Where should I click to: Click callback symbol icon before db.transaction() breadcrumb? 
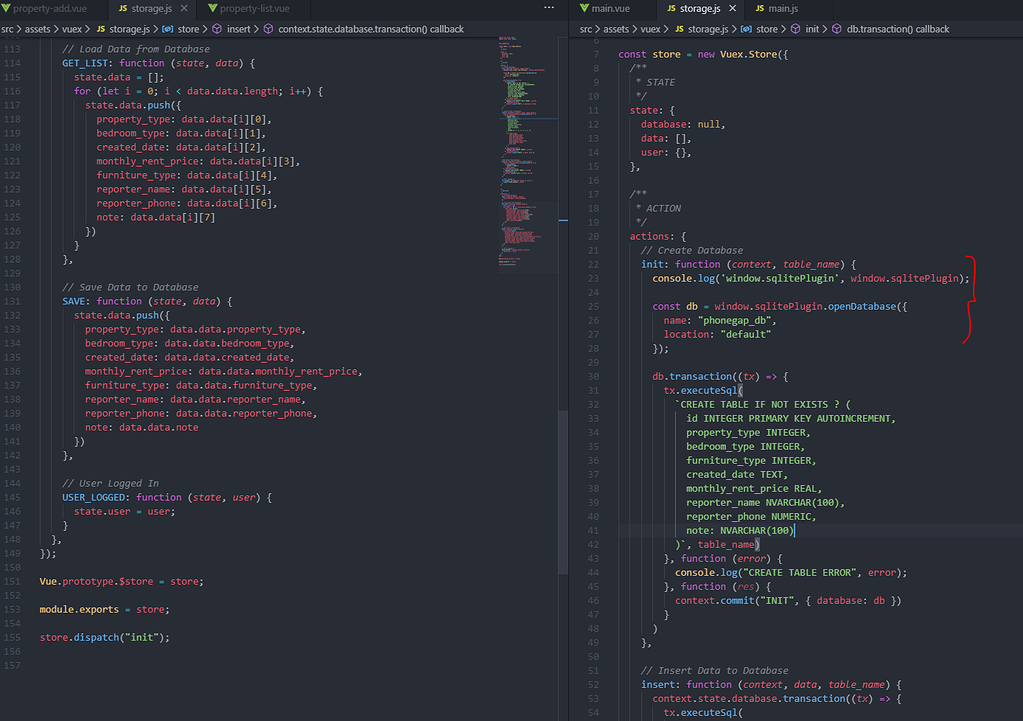coord(837,29)
